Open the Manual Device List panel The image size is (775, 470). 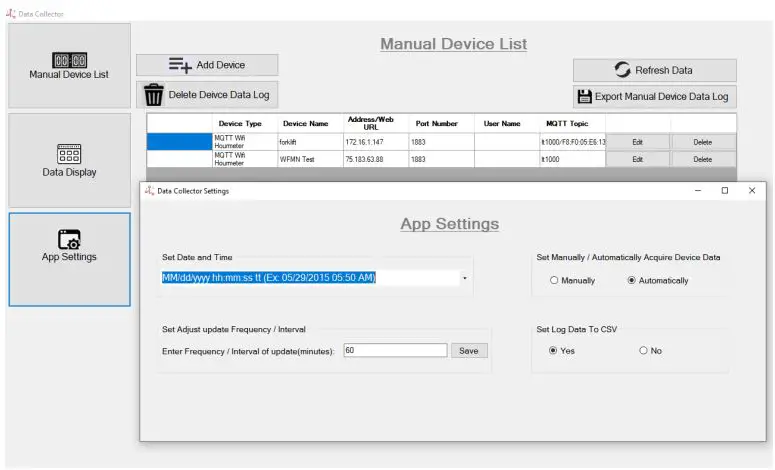(69, 65)
